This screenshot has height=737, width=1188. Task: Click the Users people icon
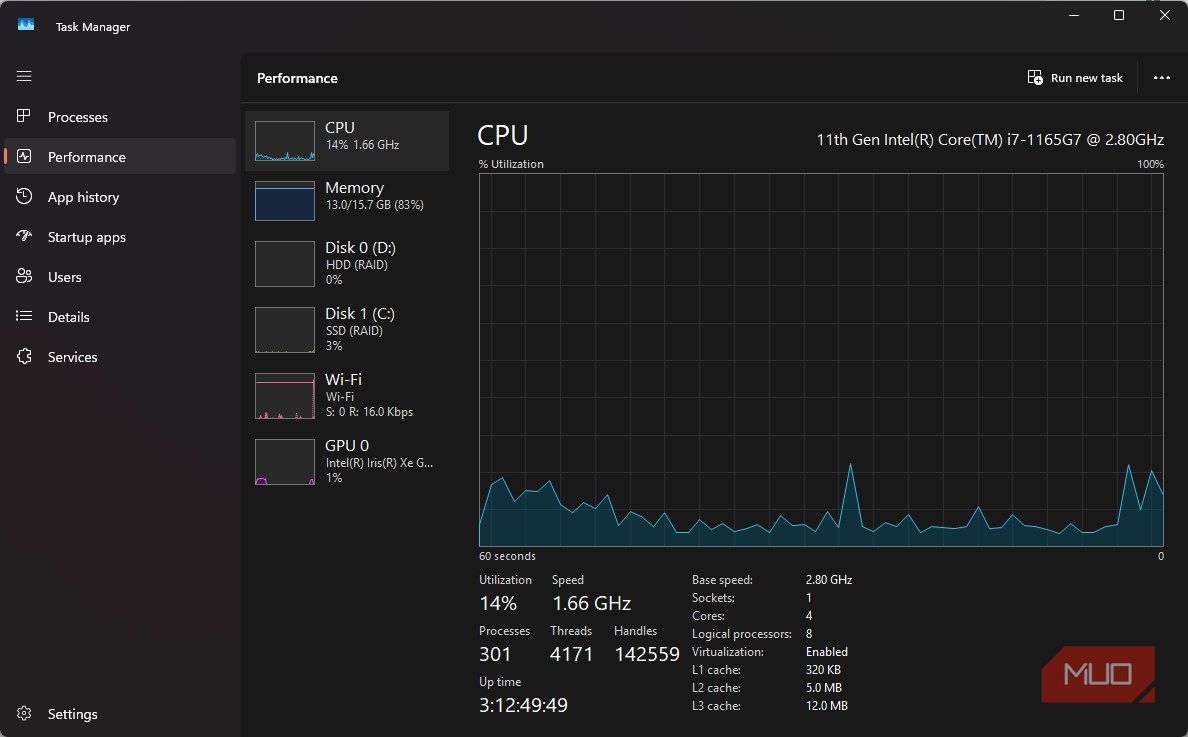click(24, 276)
